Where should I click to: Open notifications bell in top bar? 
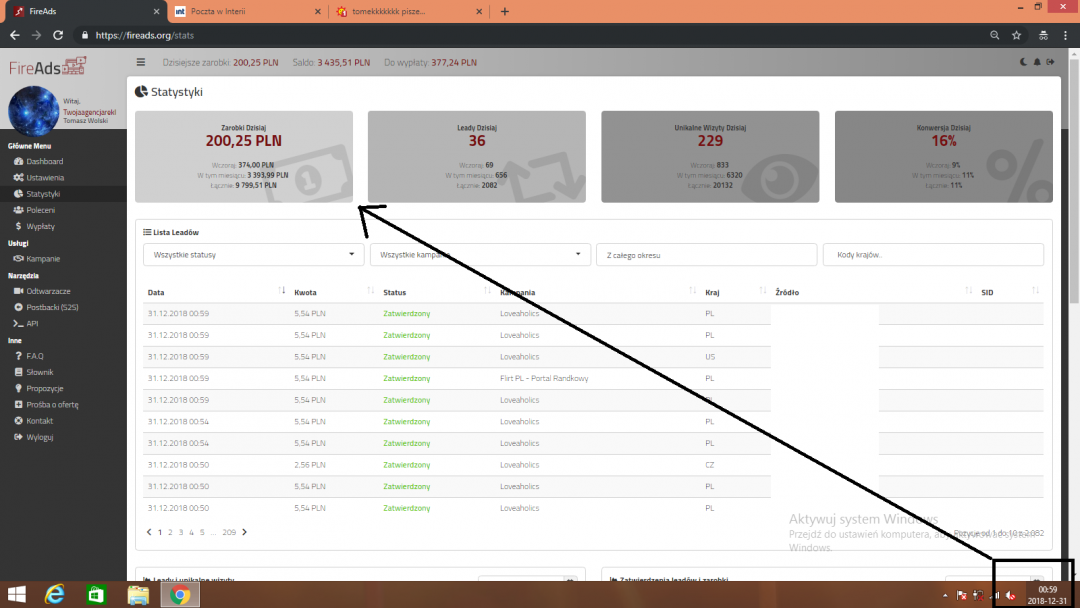point(1037,62)
